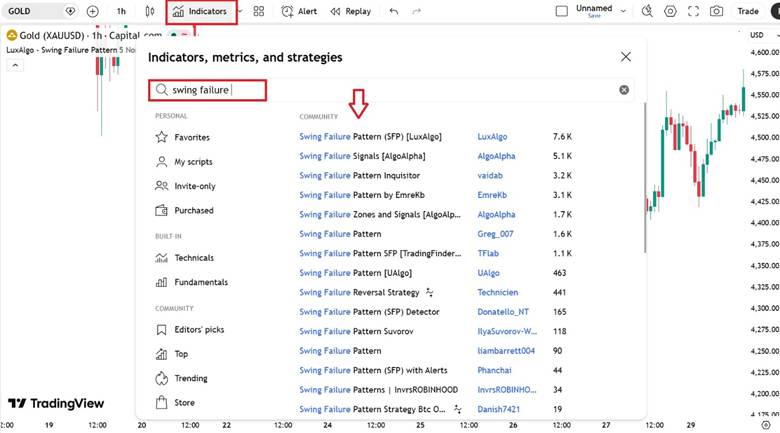Open the indicator templates grid icon

click(x=259, y=11)
